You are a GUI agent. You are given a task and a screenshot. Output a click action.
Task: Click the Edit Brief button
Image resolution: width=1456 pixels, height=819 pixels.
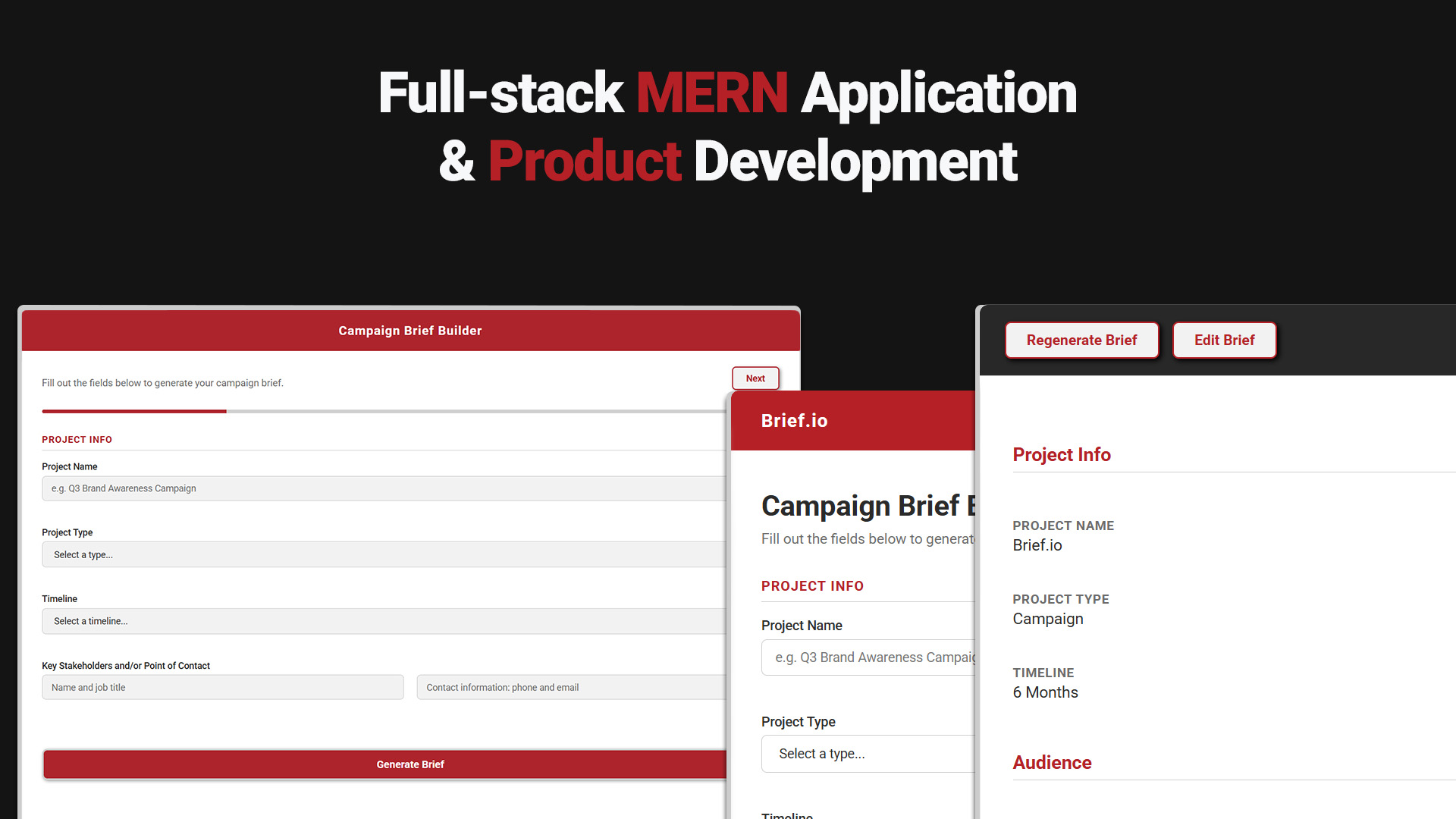pos(1224,340)
